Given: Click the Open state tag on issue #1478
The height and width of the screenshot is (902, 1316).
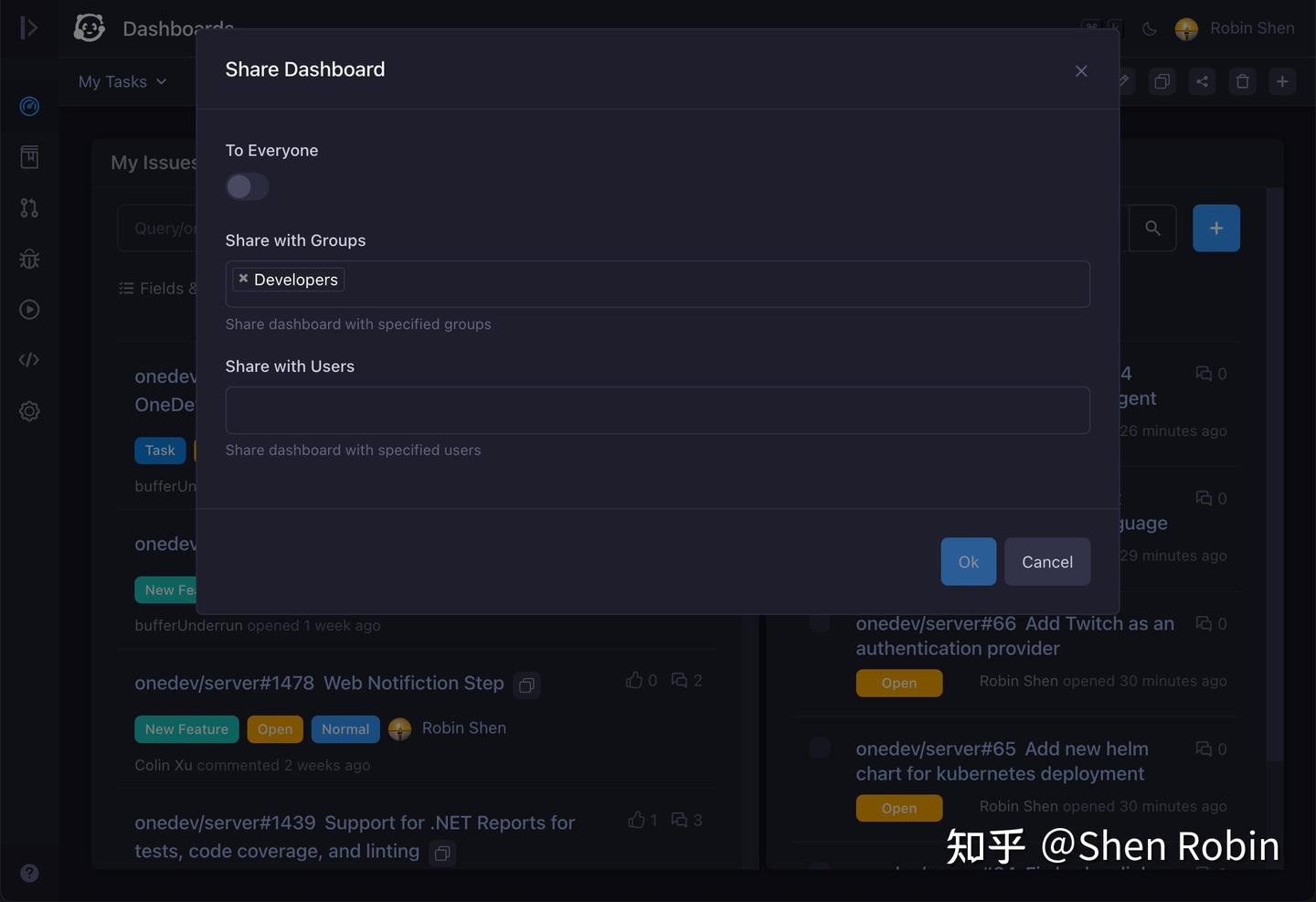Looking at the screenshot, I should [275, 729].
